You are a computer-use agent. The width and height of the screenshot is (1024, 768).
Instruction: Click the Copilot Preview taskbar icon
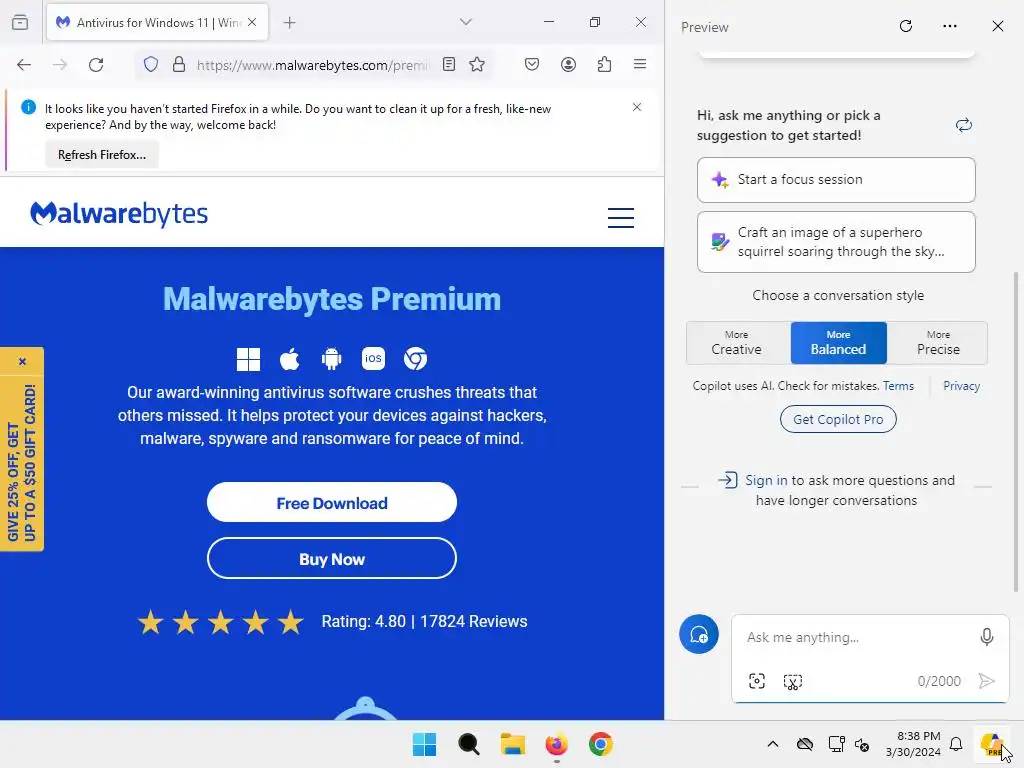click(x=993, y=744)
